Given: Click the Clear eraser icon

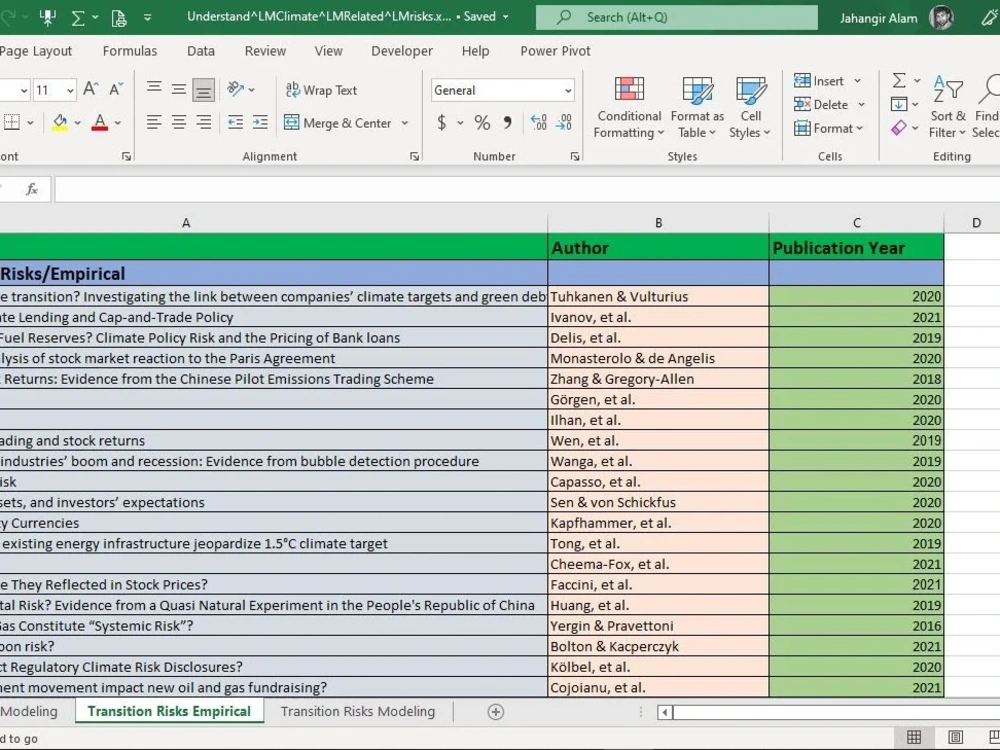Looking at the screenshot, I should pyautogui.click(x=899, y=128).
